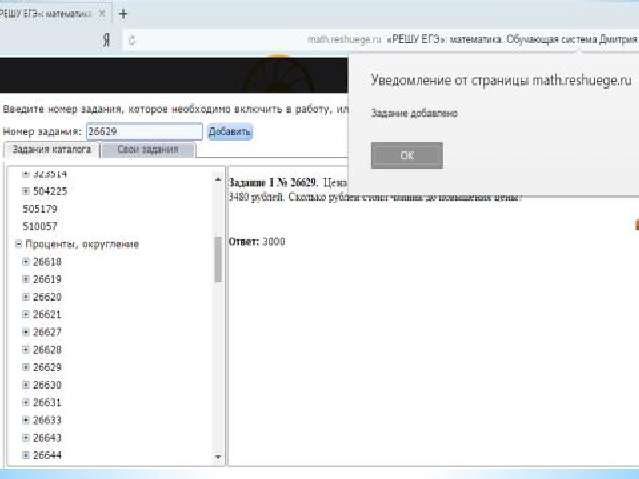Click the Добавить button

[230, 132]
